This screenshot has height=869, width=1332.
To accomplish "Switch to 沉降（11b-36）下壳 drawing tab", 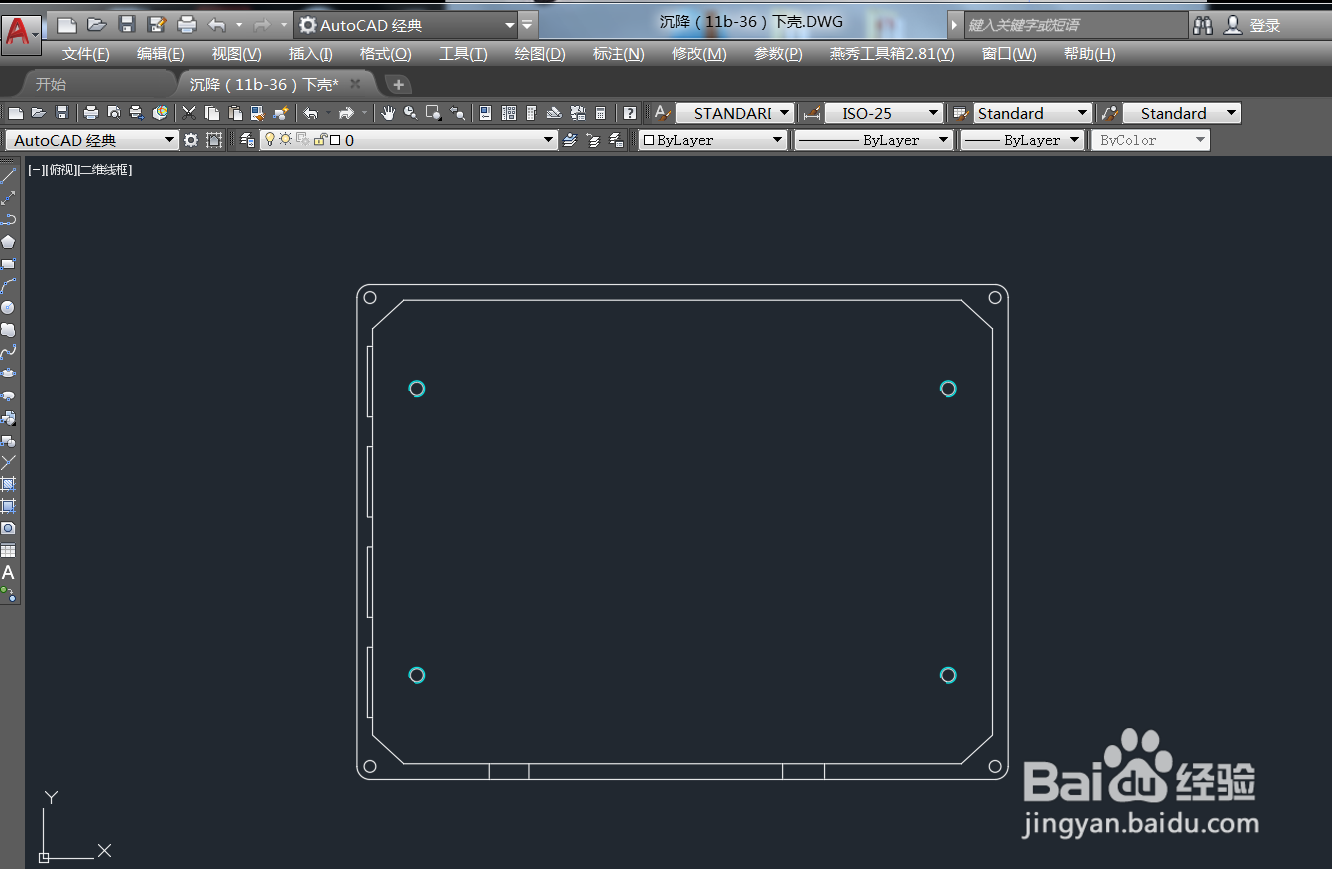I will click(264, 84).
